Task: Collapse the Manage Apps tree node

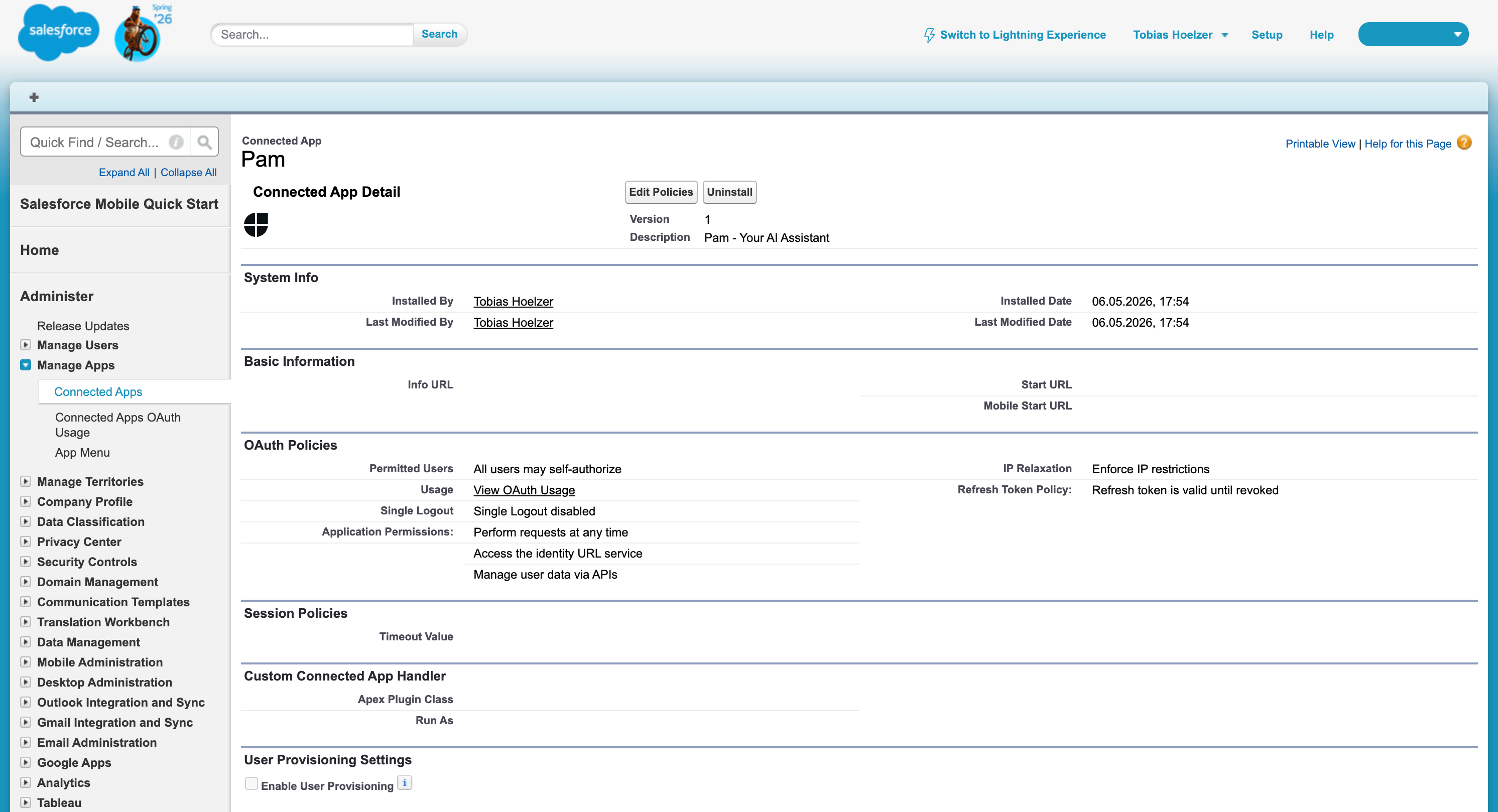Action: [26, 365]
